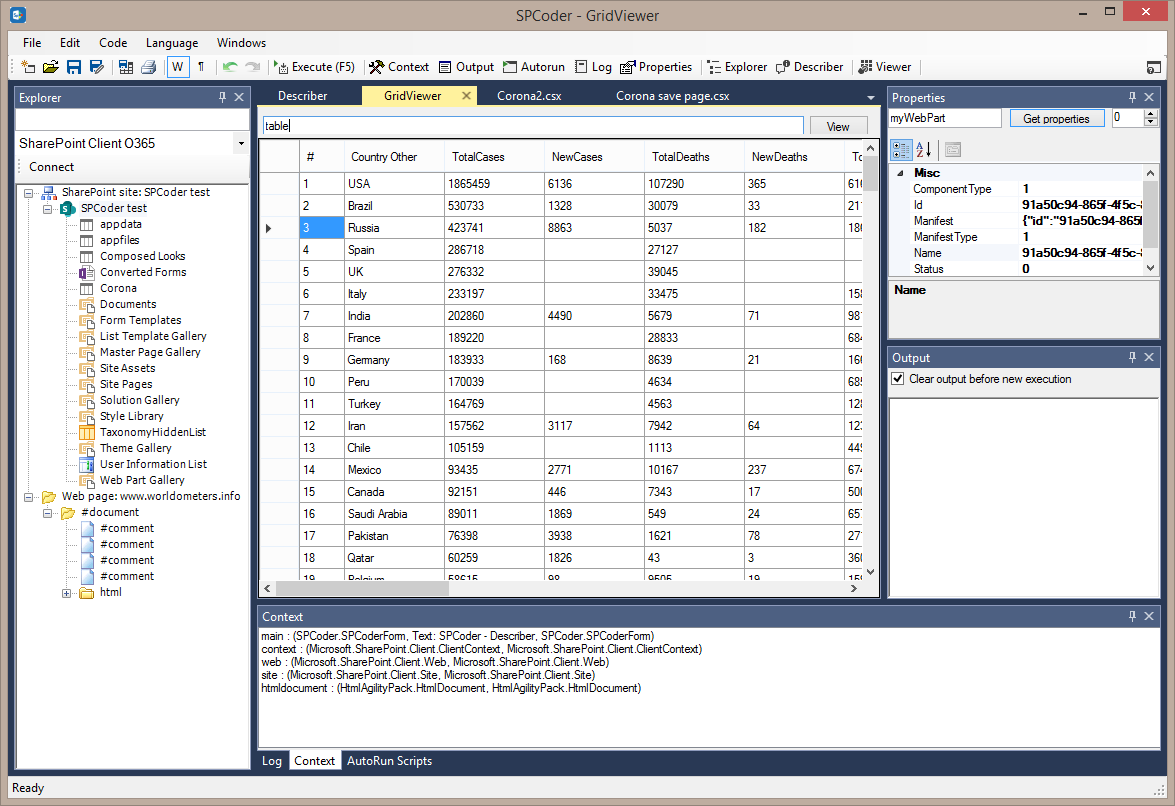Open the Language menu
Screen dimensions: 1175x806
(x=172, y=43)
